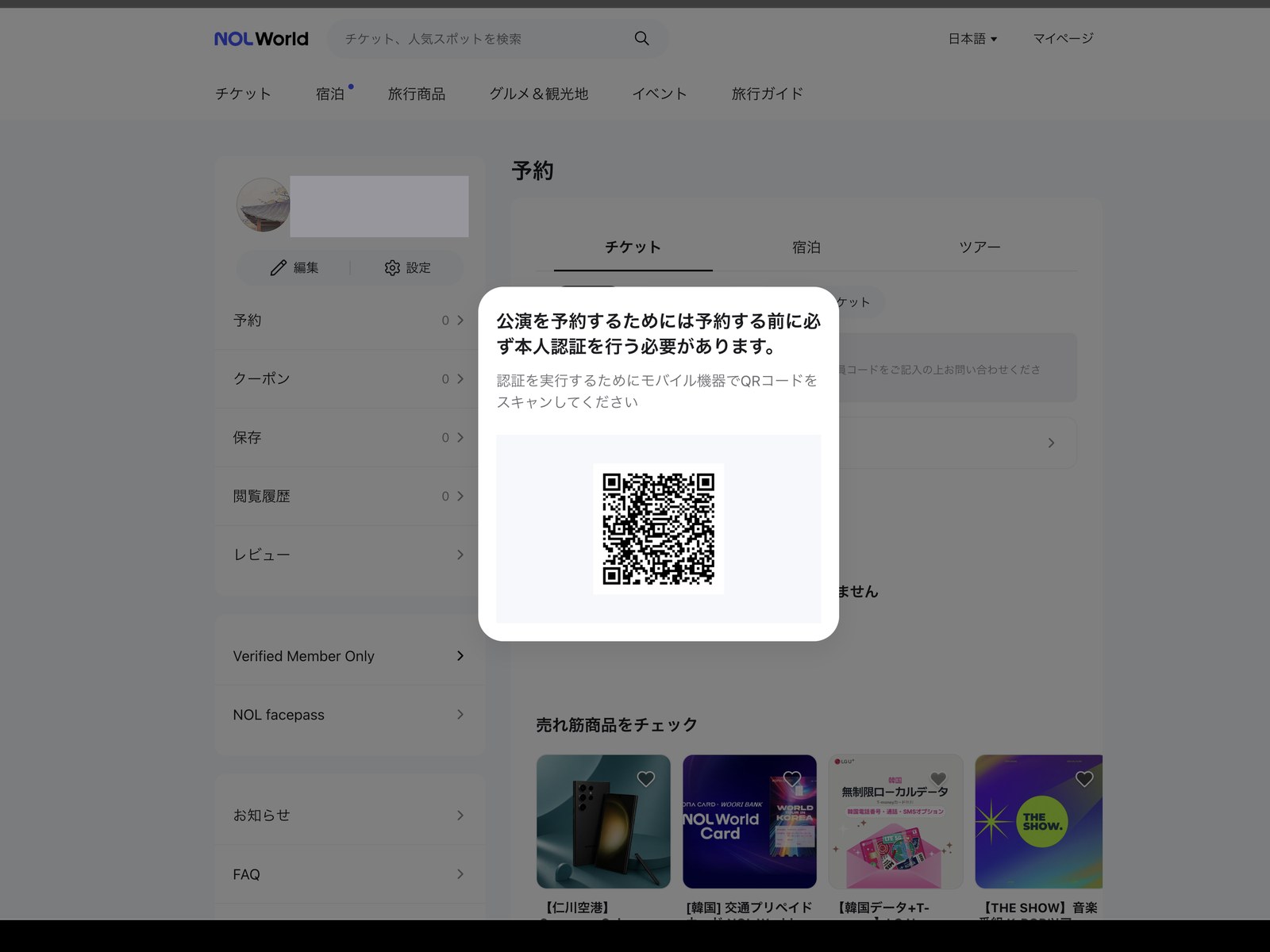Click the QR code image
Image resolution: width=1270 pixels, height=952 pixels.
click(658, 528)
